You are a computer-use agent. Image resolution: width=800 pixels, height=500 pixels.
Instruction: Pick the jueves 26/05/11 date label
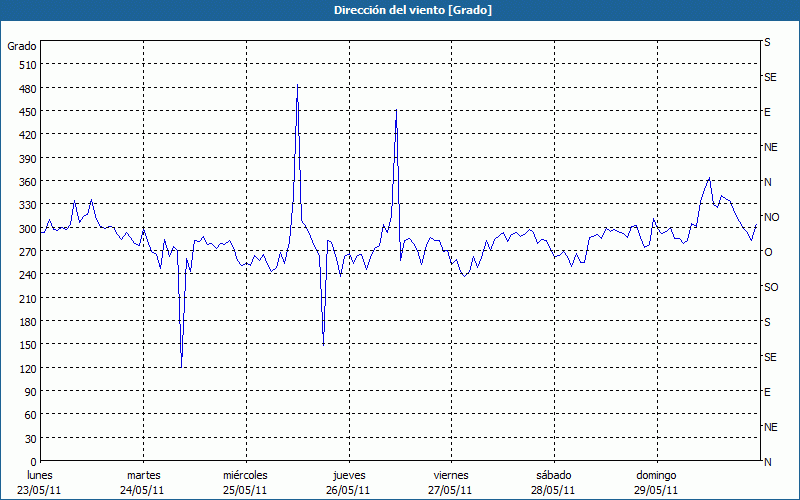point(348,482)
